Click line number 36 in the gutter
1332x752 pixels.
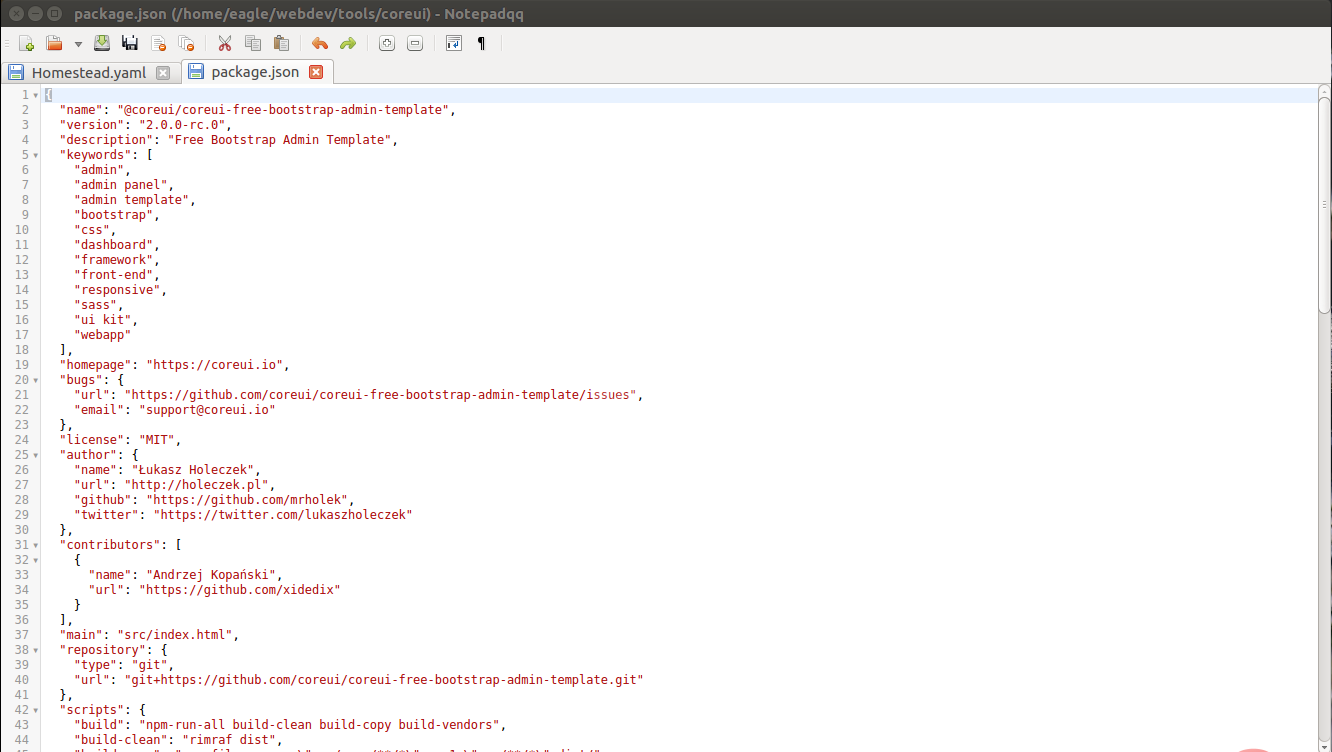pos(22,620)
